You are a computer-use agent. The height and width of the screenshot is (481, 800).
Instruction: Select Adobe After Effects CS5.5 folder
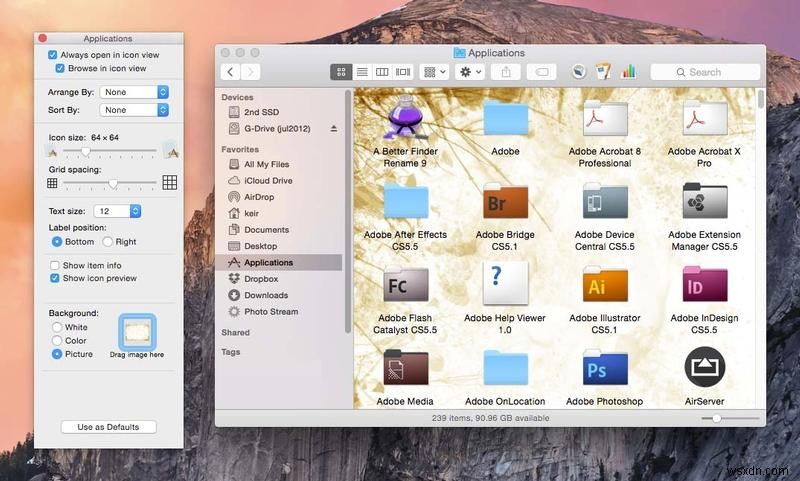coord(406,201)
